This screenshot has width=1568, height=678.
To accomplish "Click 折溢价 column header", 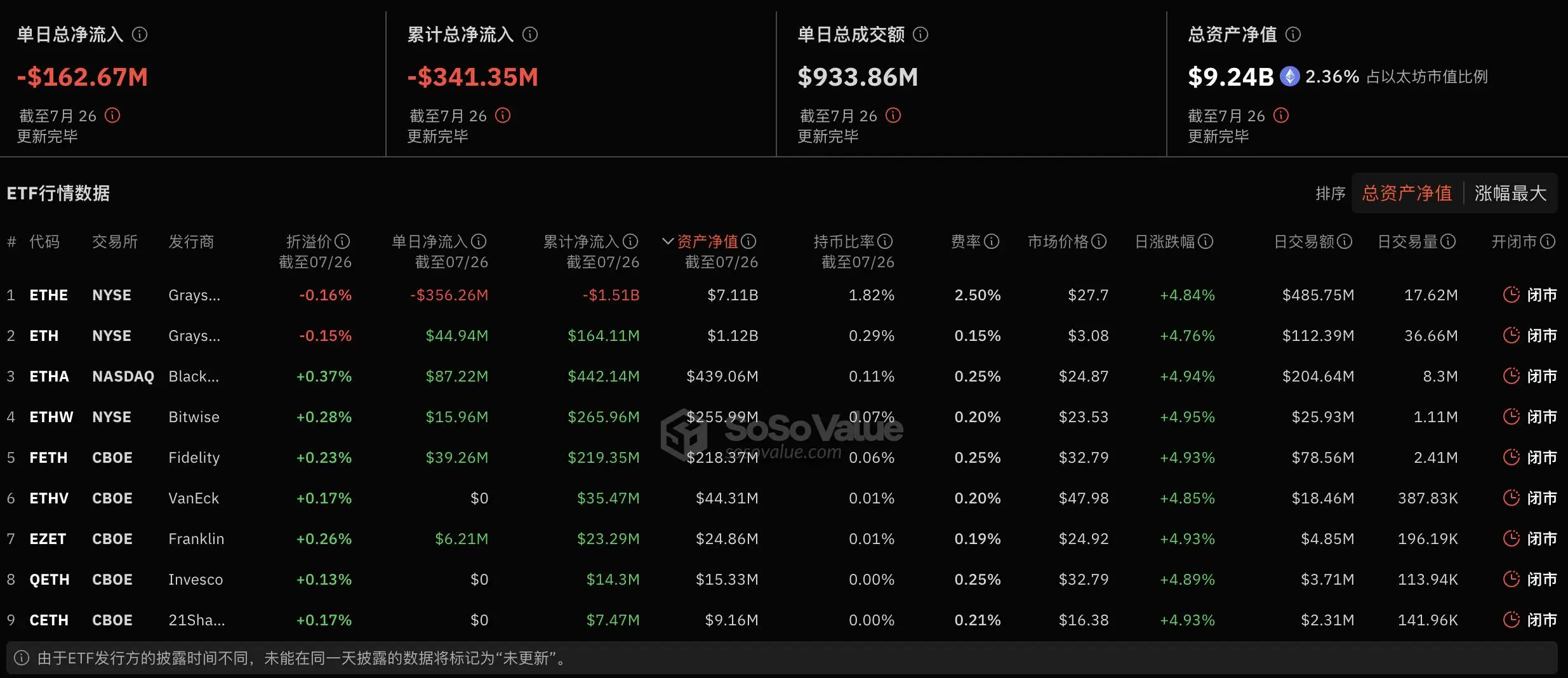I will tap(309, 241).
